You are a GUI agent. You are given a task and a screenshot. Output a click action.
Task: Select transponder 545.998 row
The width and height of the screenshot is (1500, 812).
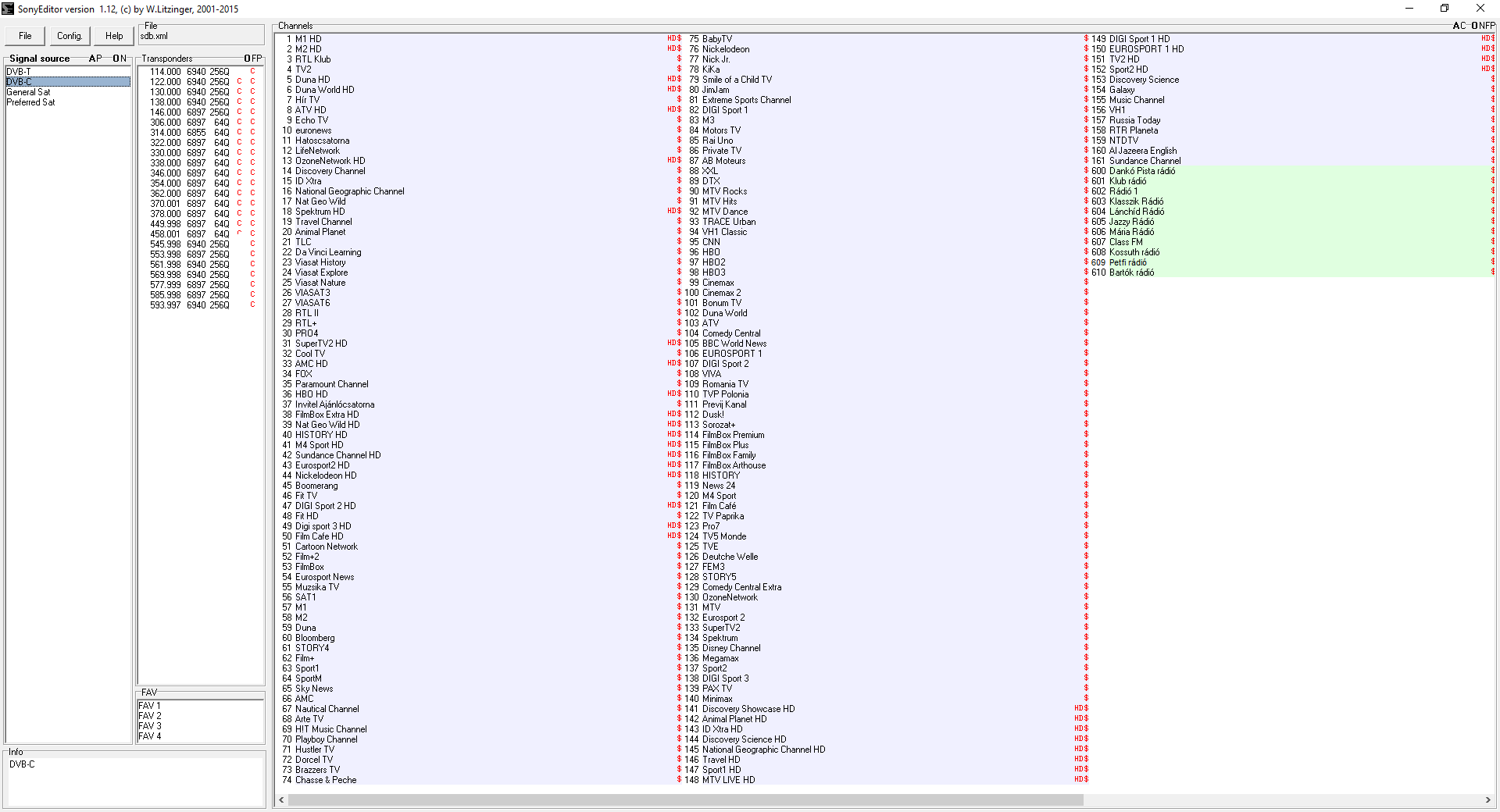pyautogui.click(x=201, y=244)
